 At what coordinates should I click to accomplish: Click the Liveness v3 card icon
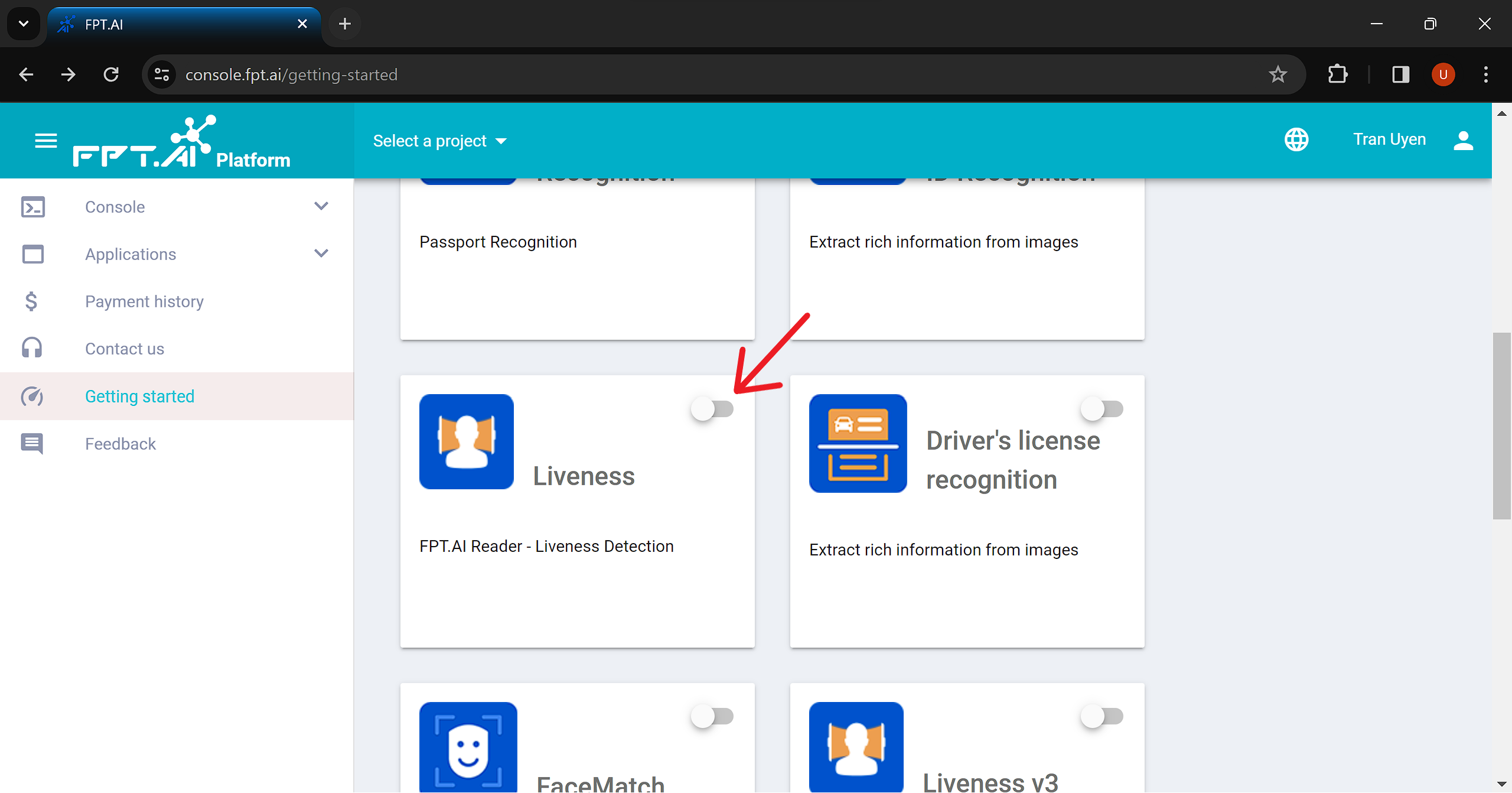tap(856, 747)
